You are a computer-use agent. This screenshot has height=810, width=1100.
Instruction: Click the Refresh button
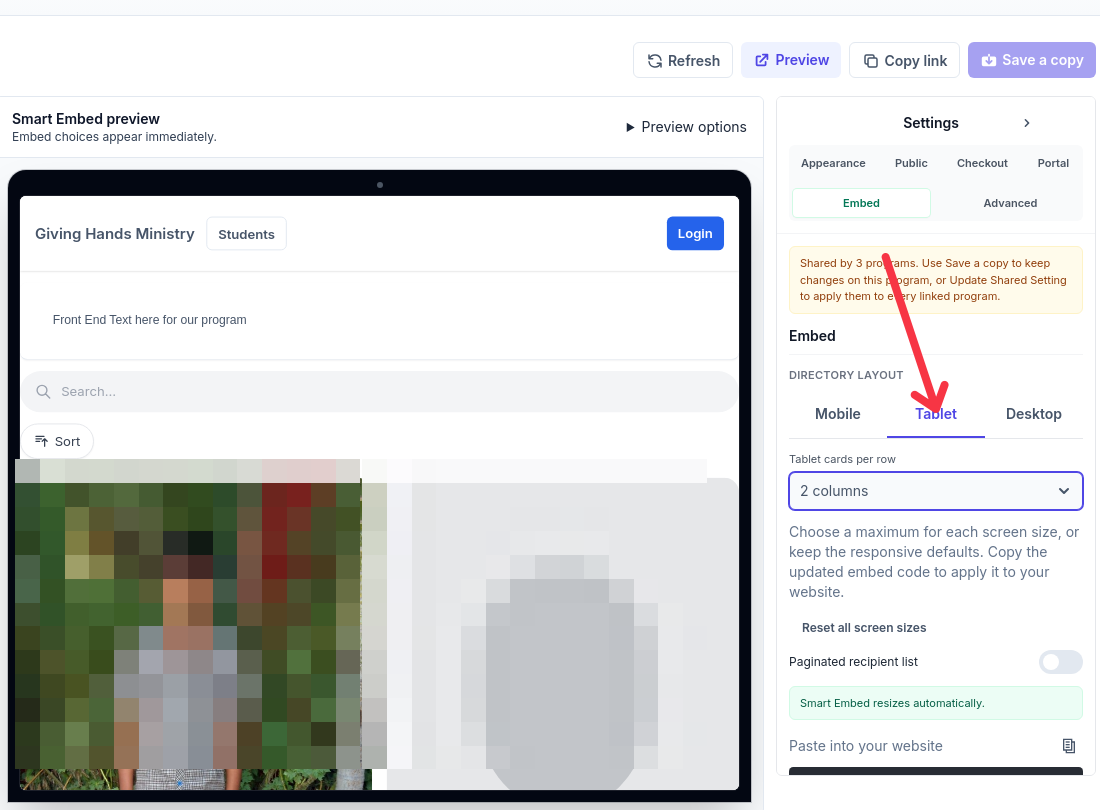(683, 60)
